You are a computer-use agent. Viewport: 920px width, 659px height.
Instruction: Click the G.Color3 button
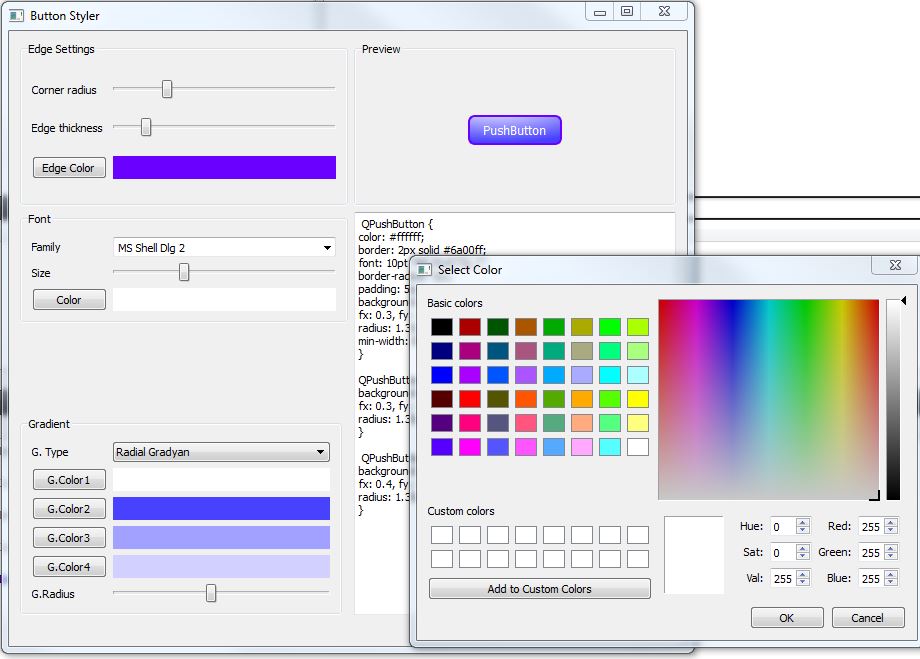[x=68, y=537]
